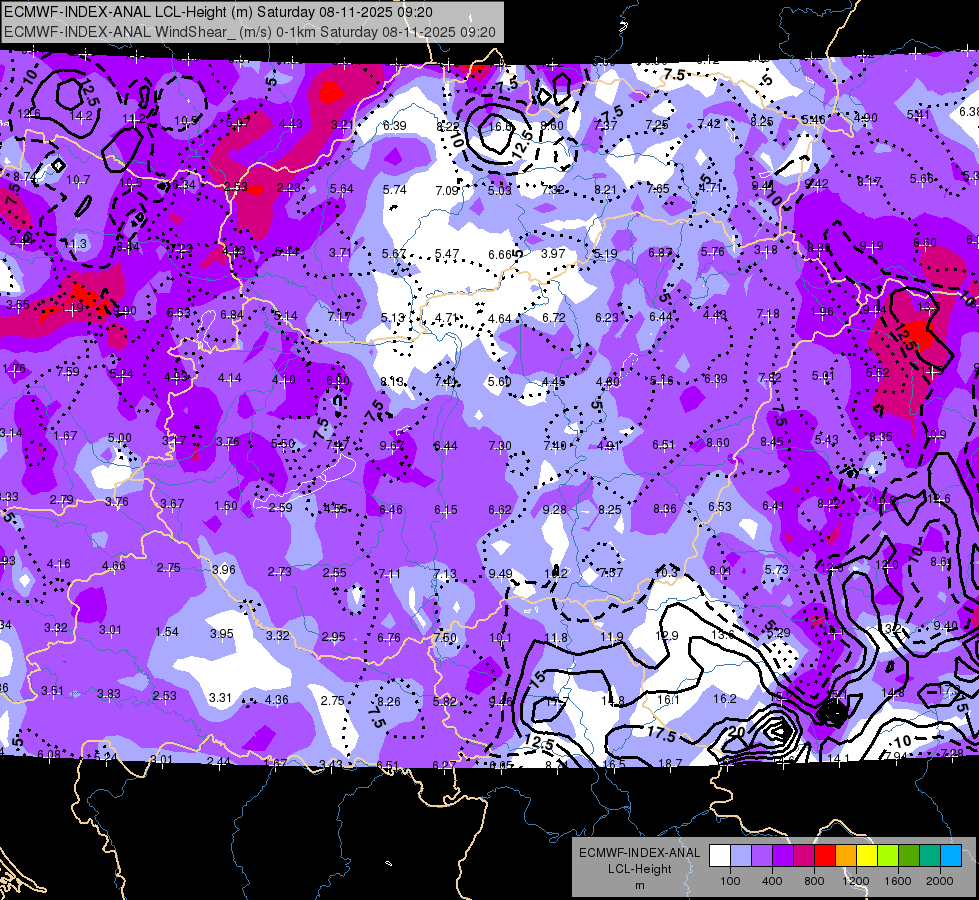Viewport: 979px width, 900px height.
Task: Click the legend label '1600'
Action: point(897,881)
